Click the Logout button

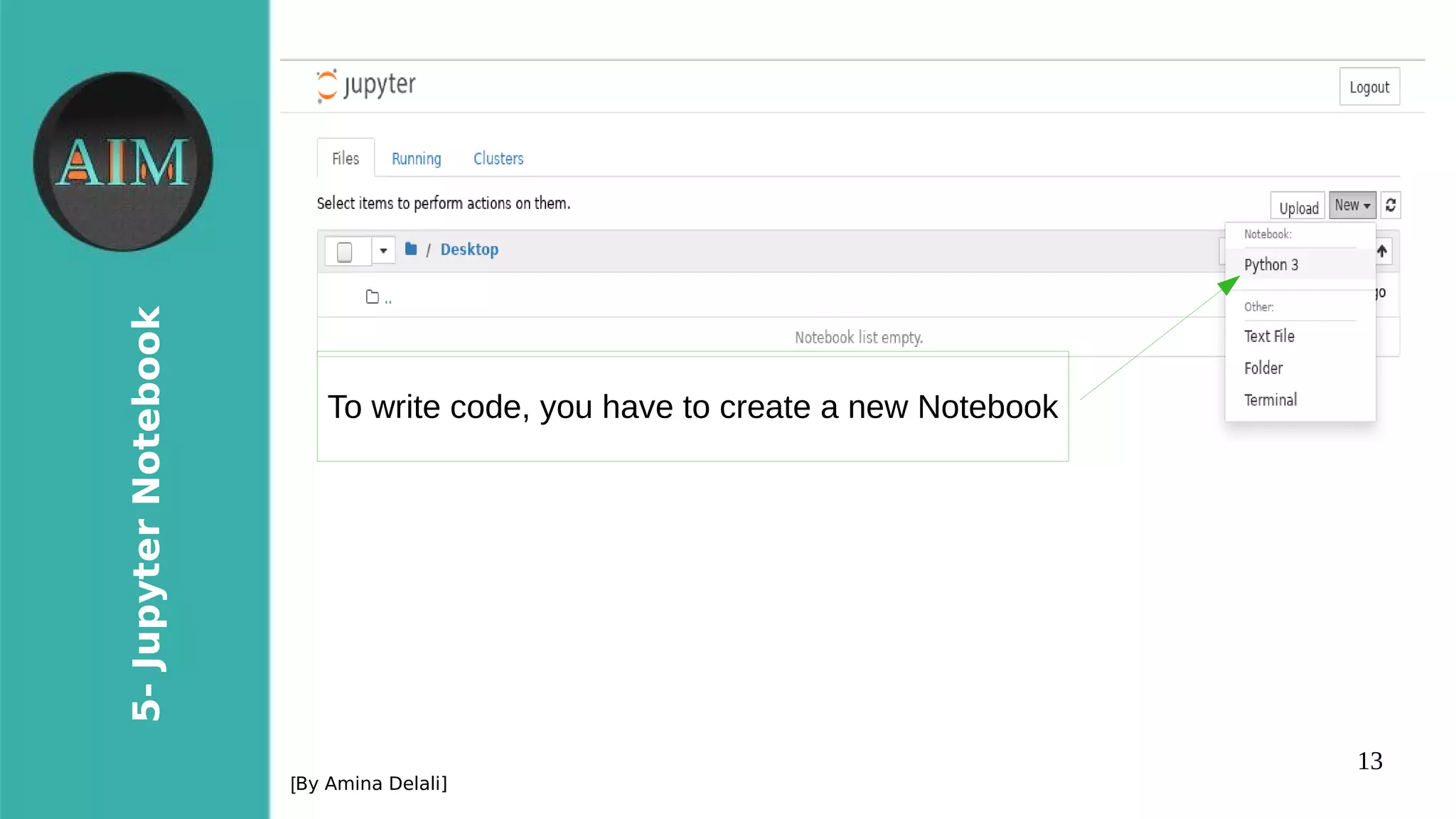[x=1369, y=87]
